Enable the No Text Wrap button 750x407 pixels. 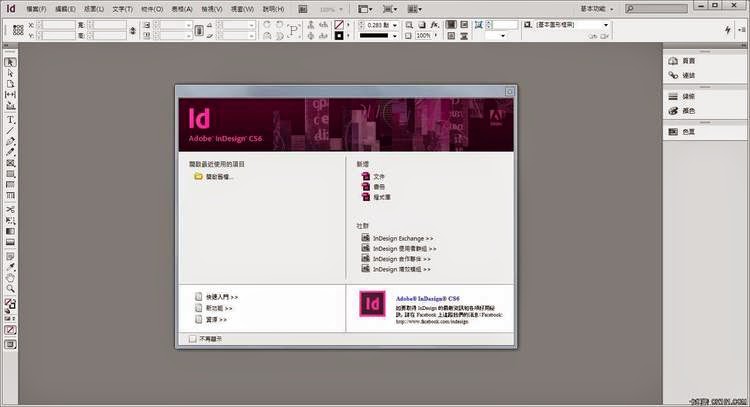[451, 24]
